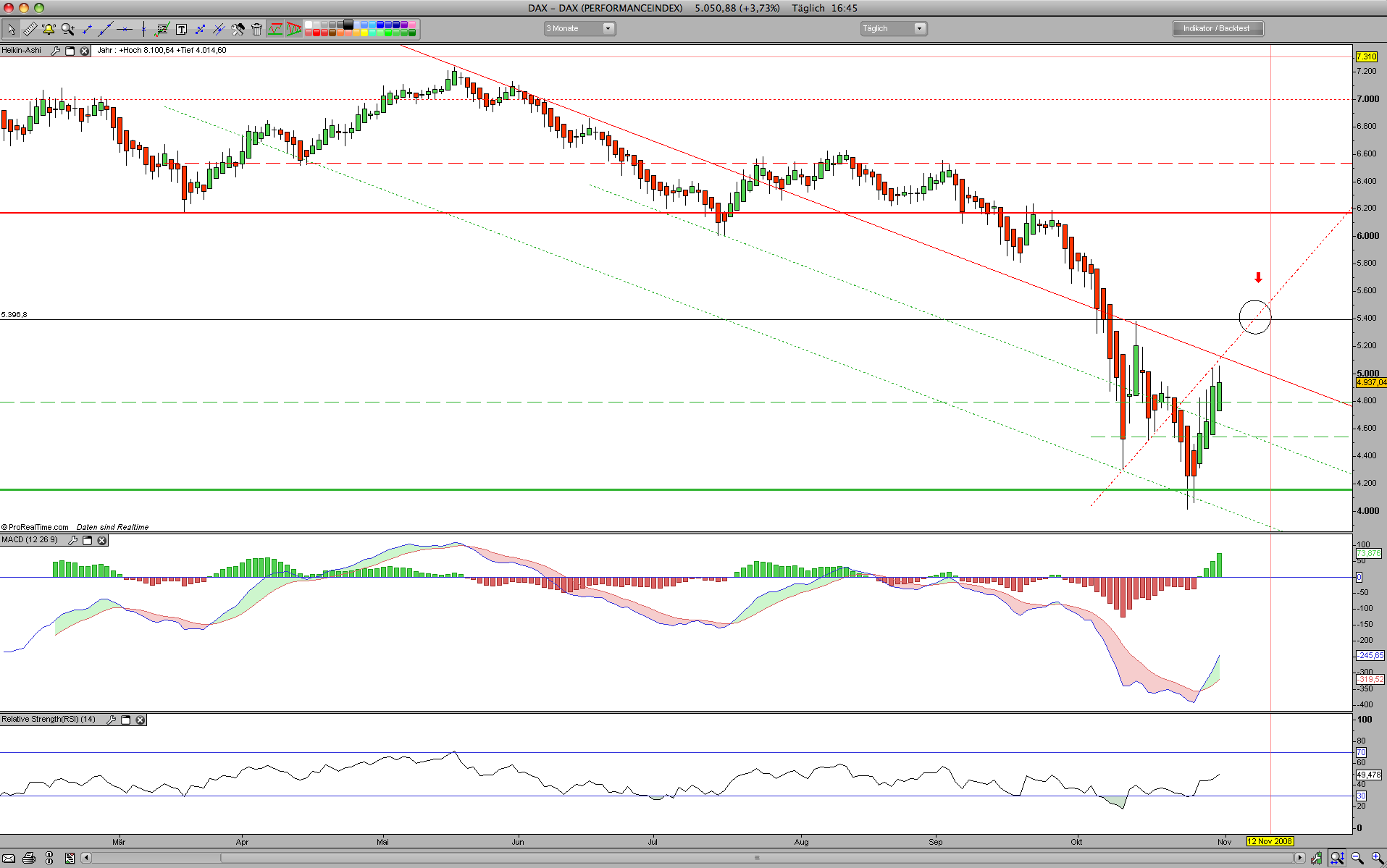
Task: Close the MACD indicator panel
Action: click(x=102, y=540)
